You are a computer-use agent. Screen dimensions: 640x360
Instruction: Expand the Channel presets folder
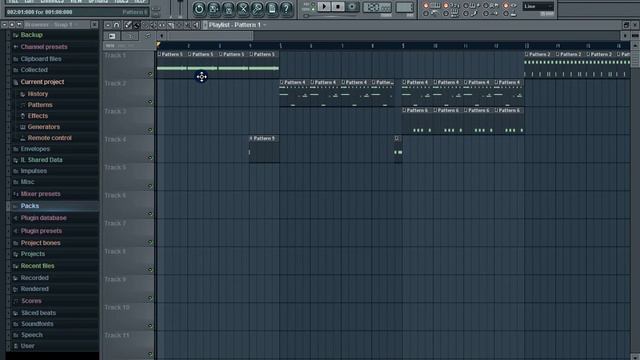coord(44,47)
